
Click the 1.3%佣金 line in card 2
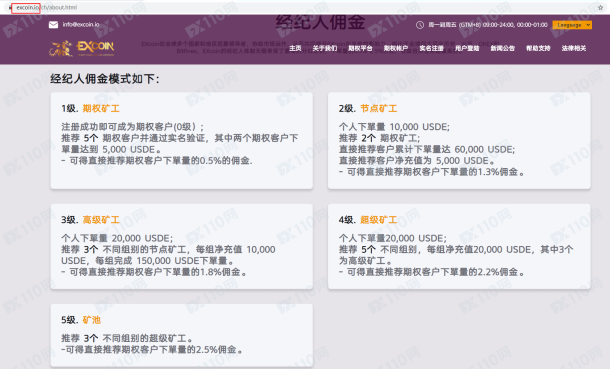coord(432,172)
